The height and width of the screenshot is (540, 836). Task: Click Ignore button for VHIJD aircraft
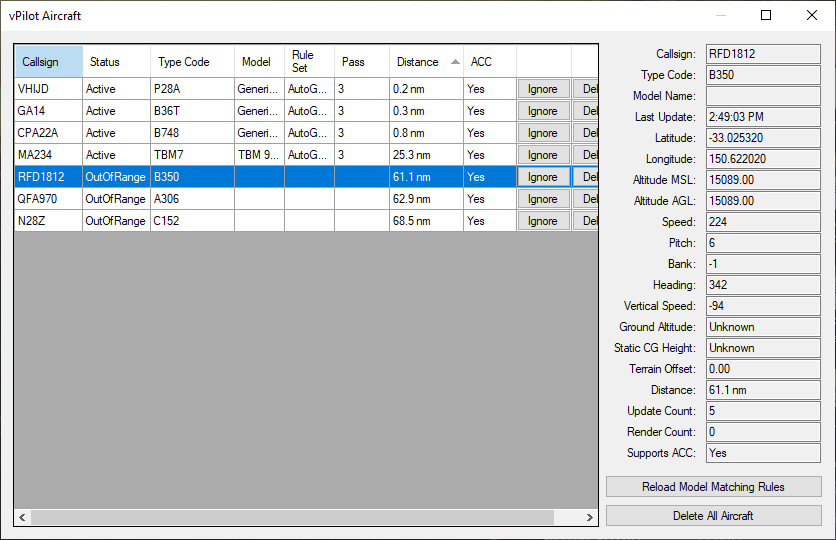[x=543, y=89]
